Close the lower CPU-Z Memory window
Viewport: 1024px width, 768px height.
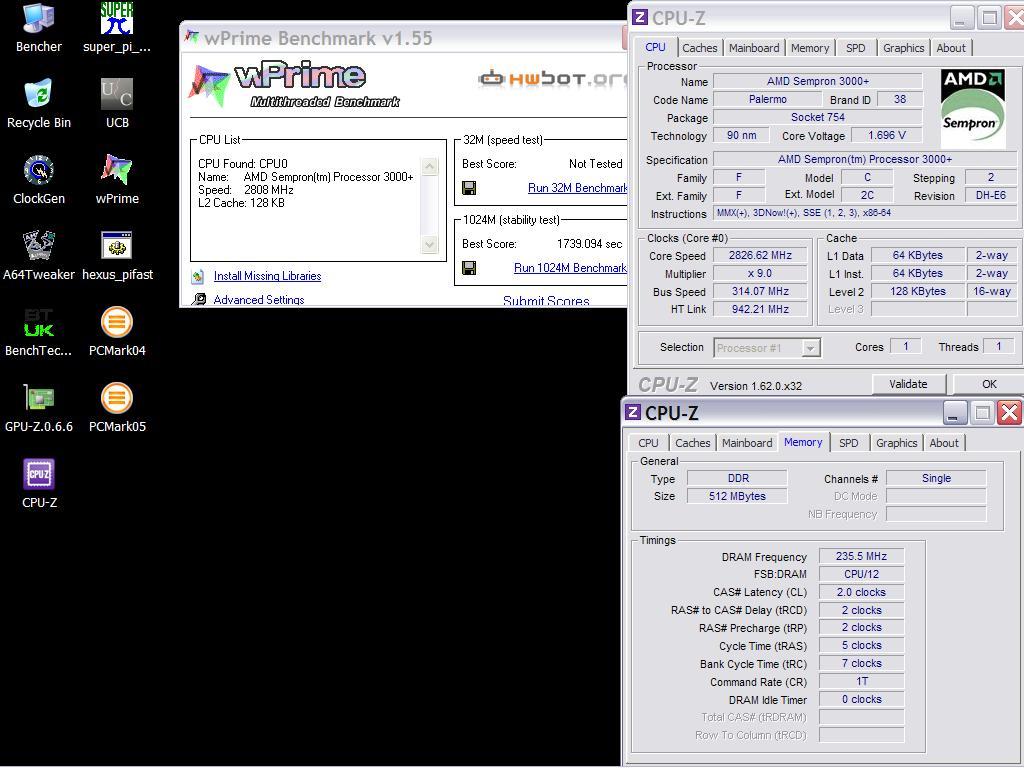click(1009, 413)
